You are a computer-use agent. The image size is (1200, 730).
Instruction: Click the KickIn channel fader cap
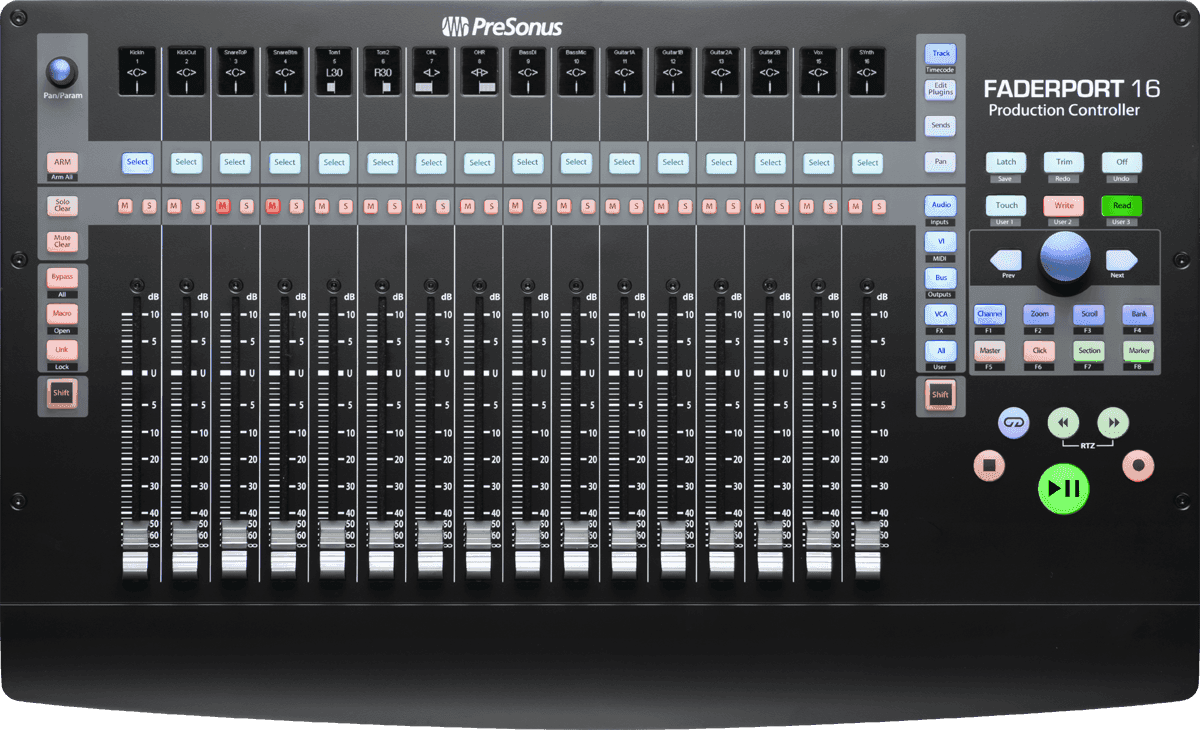click(x=137, y=550)
